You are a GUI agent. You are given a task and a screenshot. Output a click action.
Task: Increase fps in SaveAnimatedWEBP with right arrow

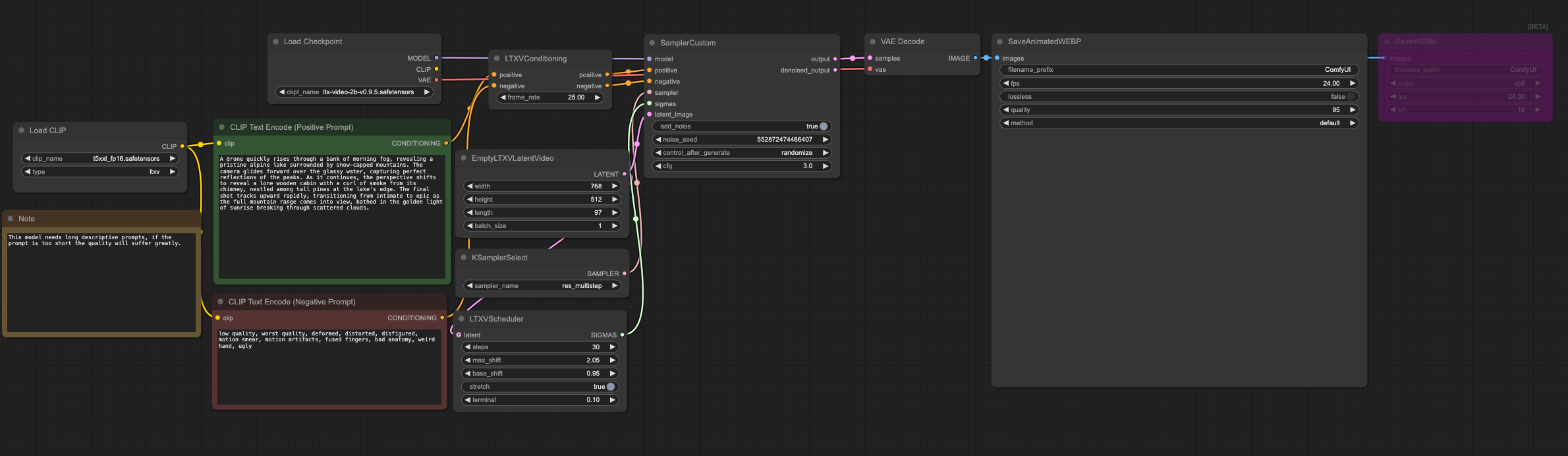[1352, 84]
